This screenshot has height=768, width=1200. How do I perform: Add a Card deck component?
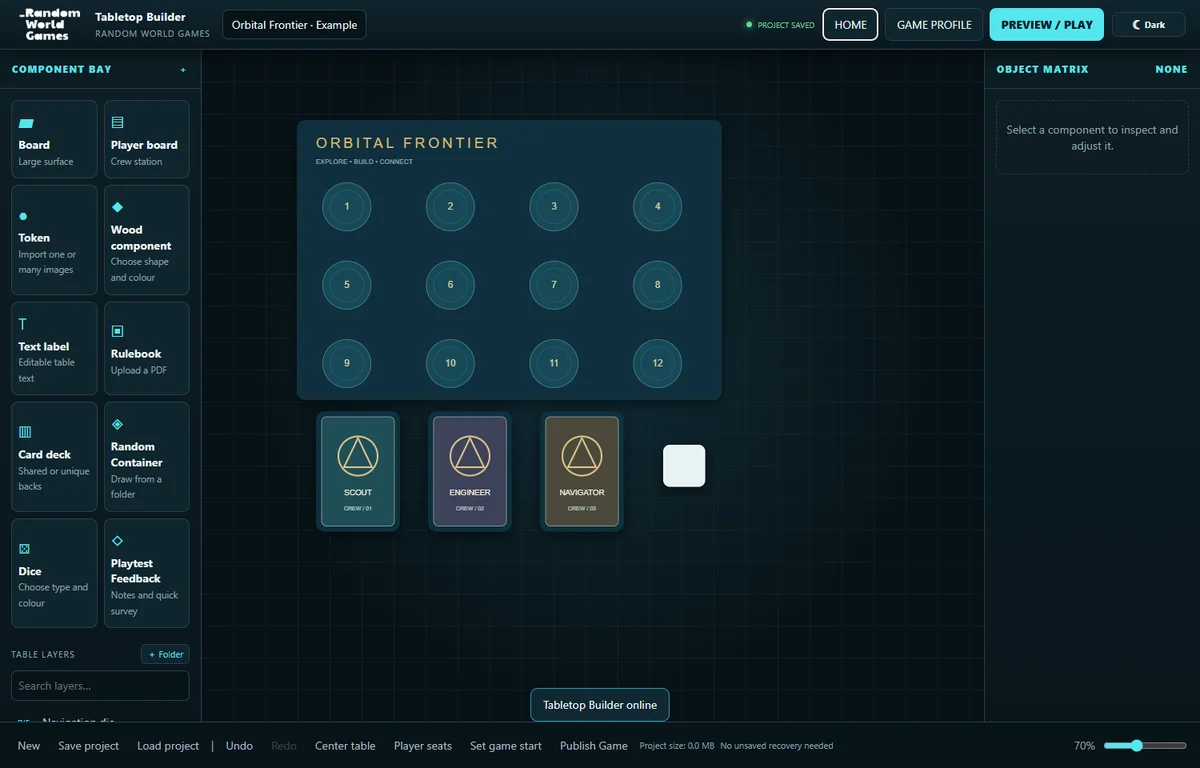(54, 457)
